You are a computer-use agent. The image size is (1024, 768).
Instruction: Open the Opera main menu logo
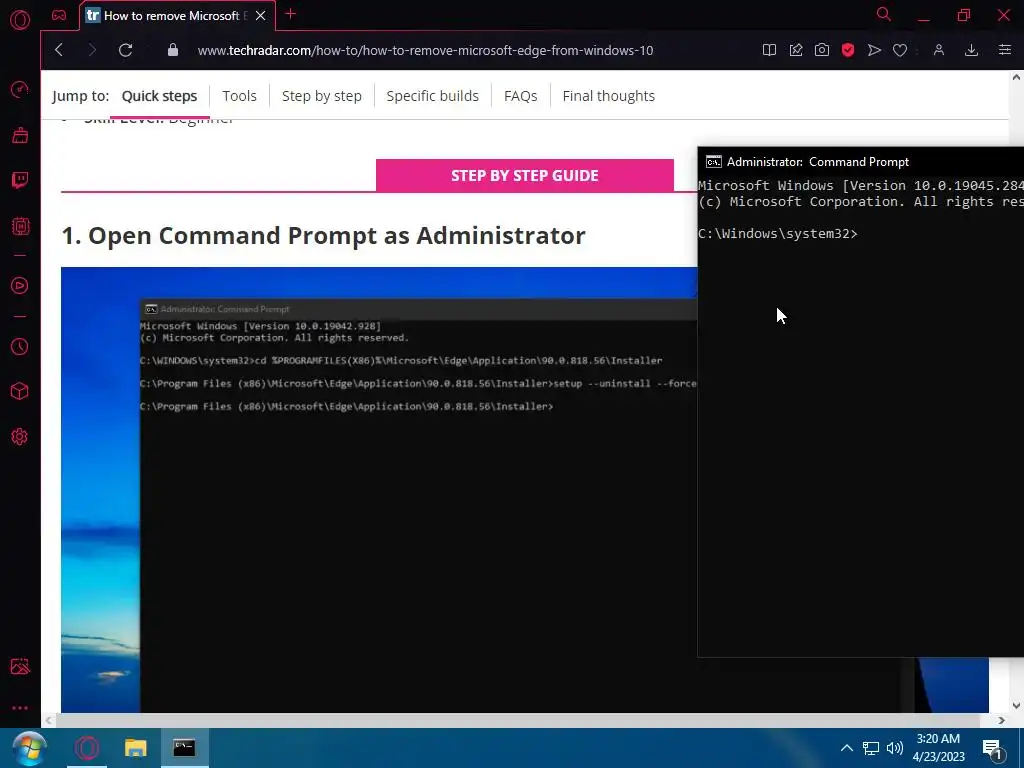click(x=20, y=20)
